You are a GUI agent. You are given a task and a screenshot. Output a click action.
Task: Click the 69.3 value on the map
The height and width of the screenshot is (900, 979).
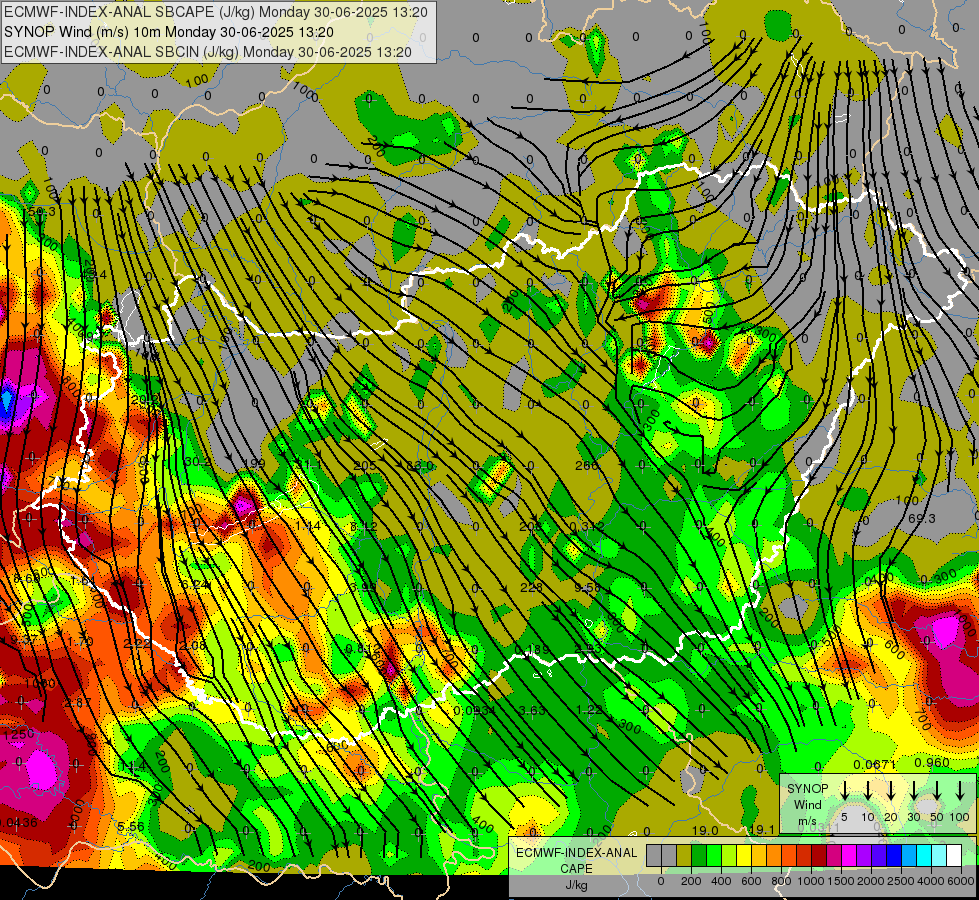coord(922,519)
